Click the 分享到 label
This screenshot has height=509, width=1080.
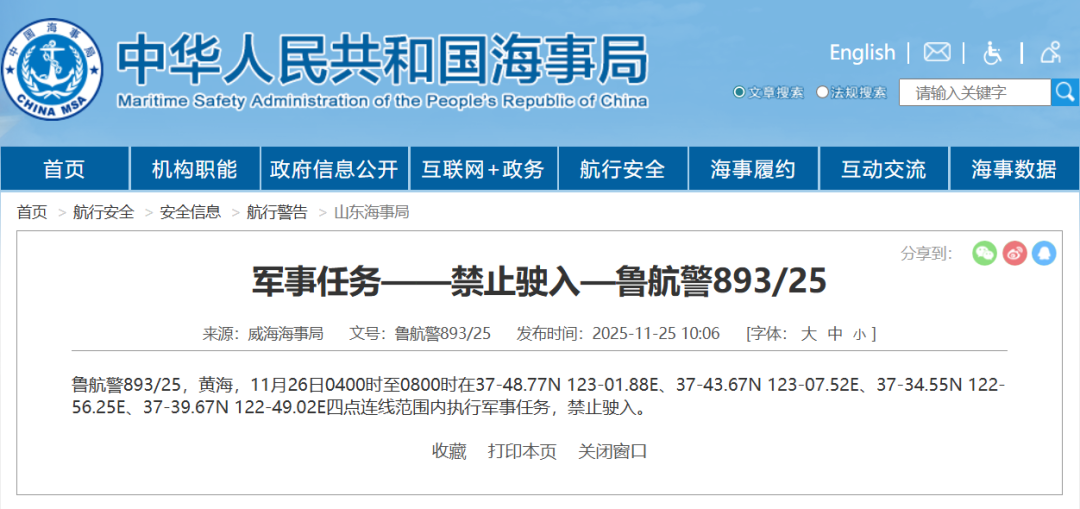pyautogui.click(x=926, y=253)
